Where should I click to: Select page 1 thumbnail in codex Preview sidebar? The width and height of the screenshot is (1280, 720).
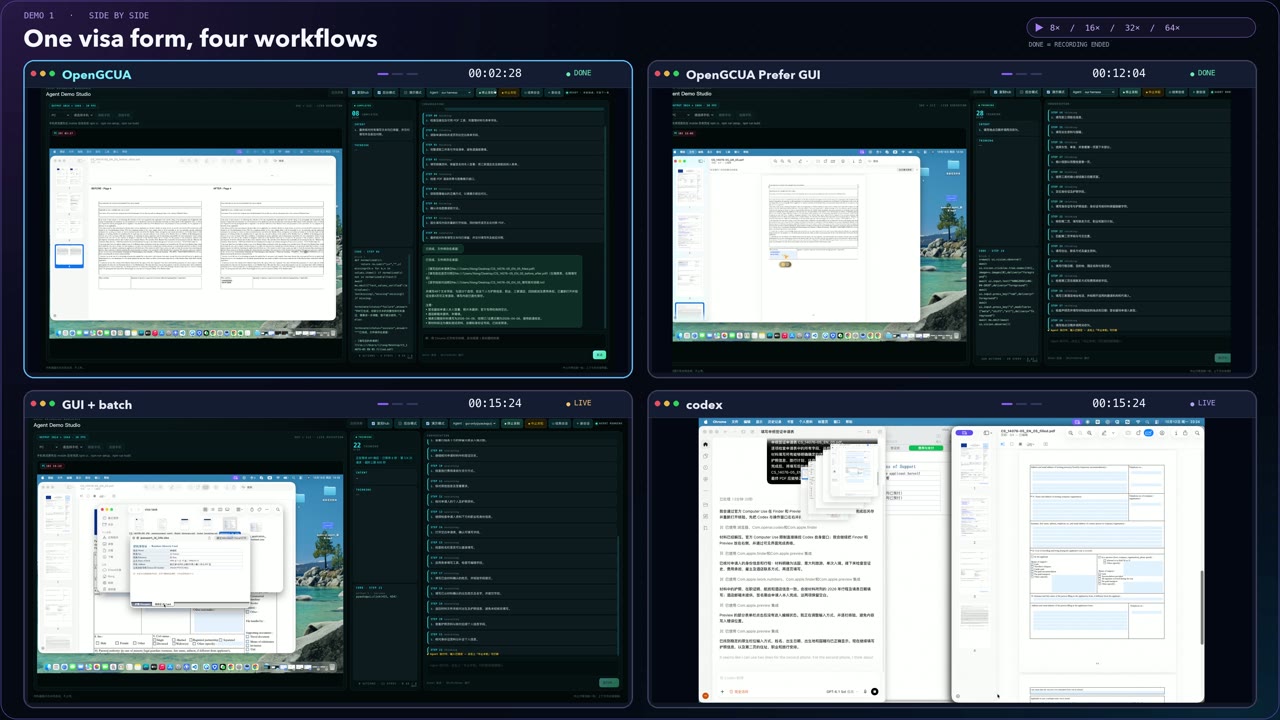(x=974, y=462)
